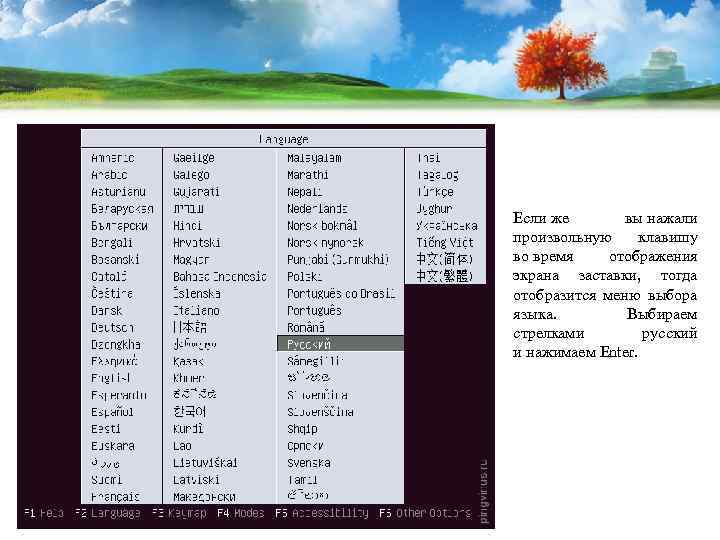720x540 pixels.
Task: Open the F5 Accessibility menu
Action: click(322, 512)
